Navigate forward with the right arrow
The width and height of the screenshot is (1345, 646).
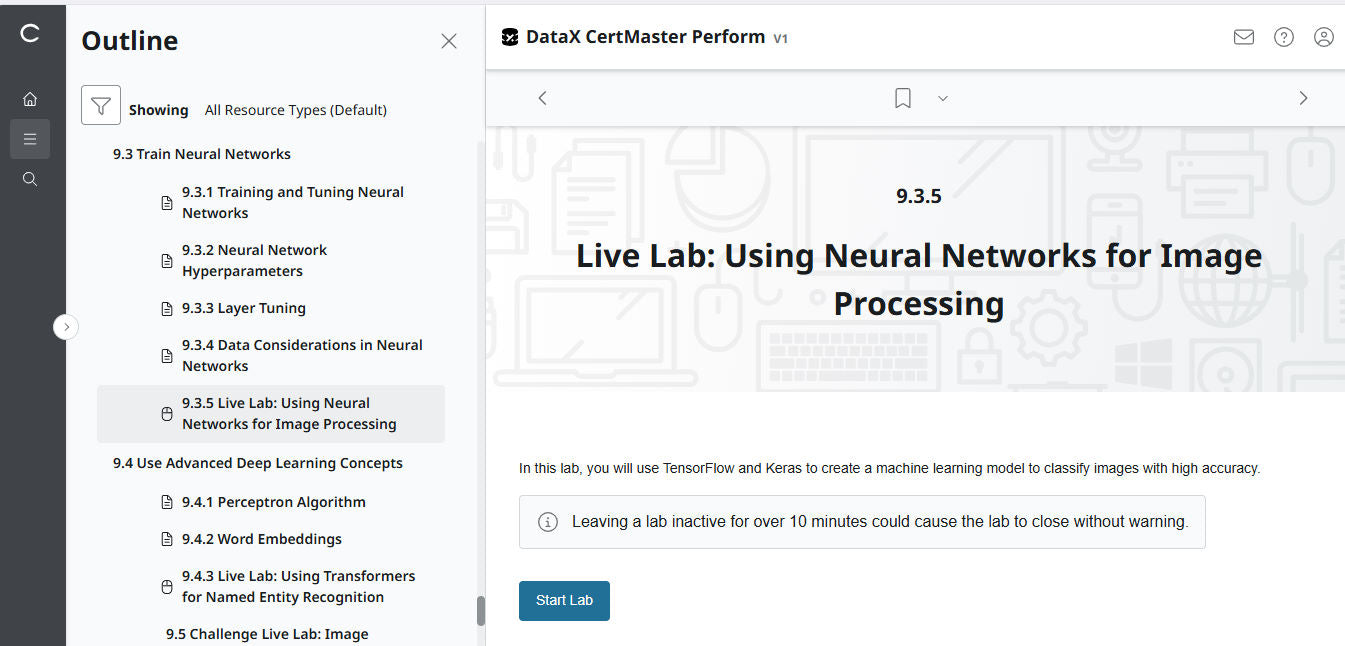click(1303, 97)
